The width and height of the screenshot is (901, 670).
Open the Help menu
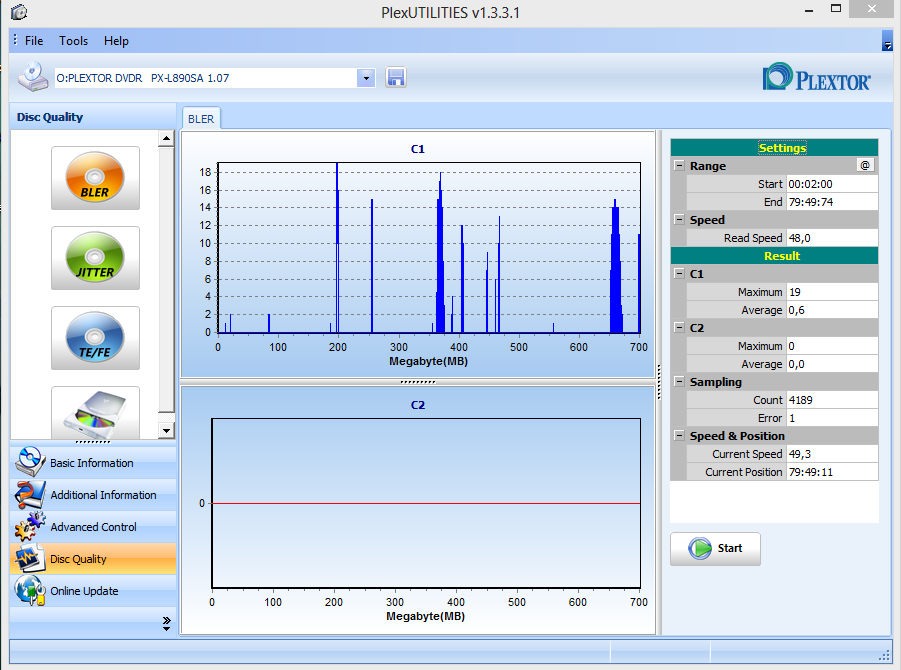(116, 41)
